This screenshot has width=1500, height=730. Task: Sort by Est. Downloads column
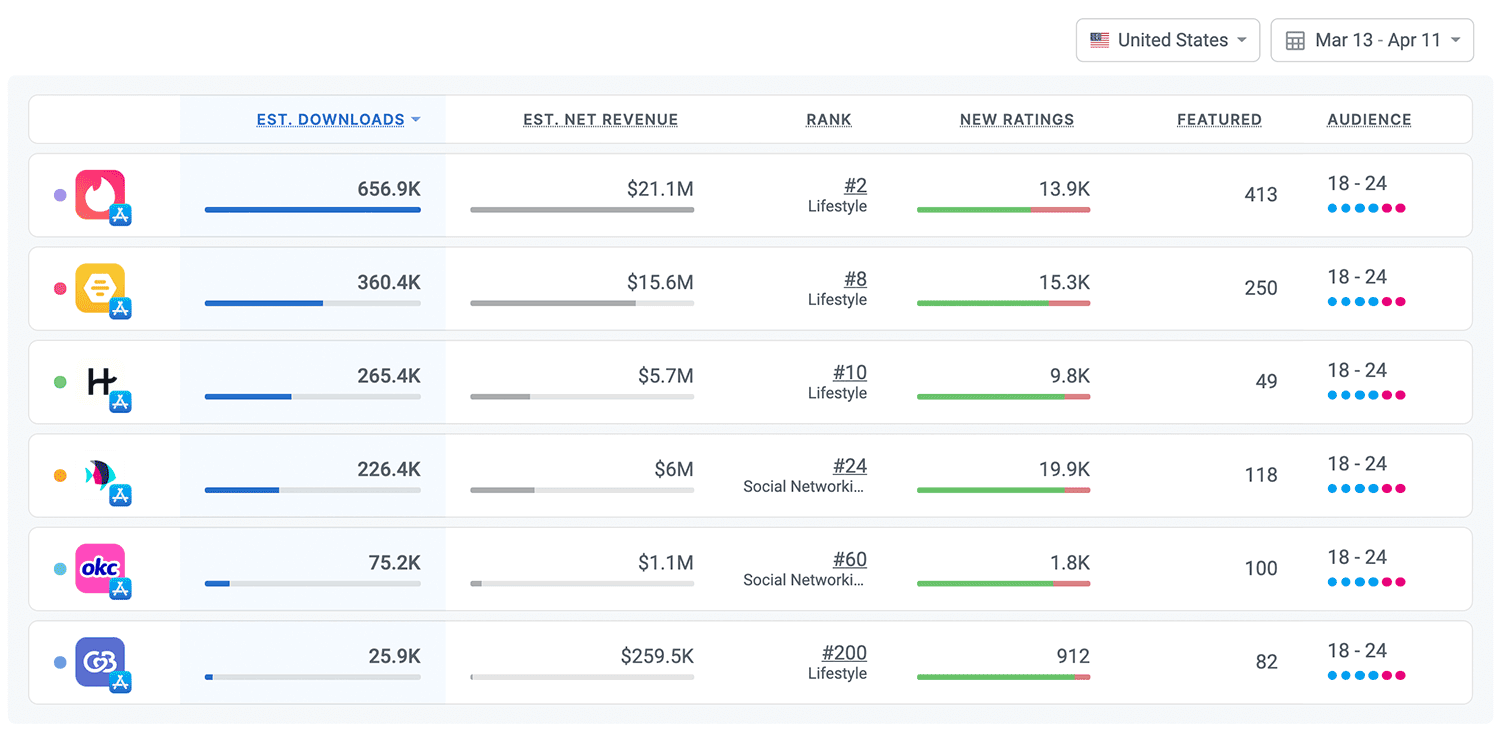coord(330,120)
